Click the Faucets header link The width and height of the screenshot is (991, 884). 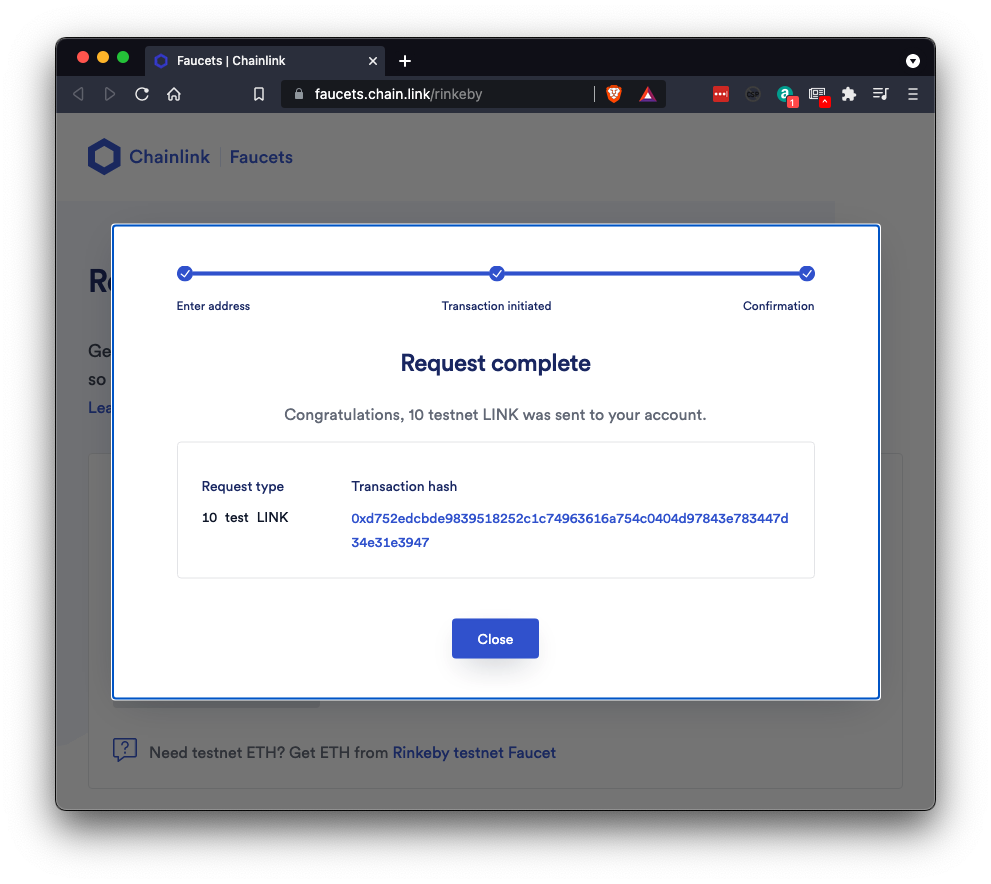pos(261,157)
